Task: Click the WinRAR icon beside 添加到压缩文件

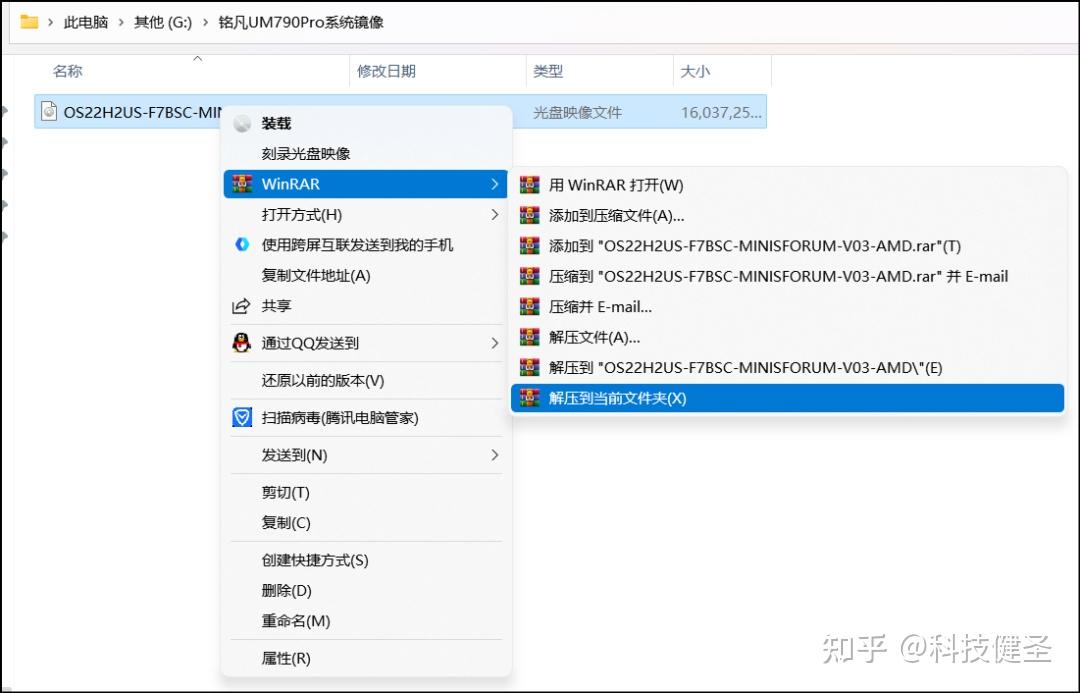Action: click(529, 215)
